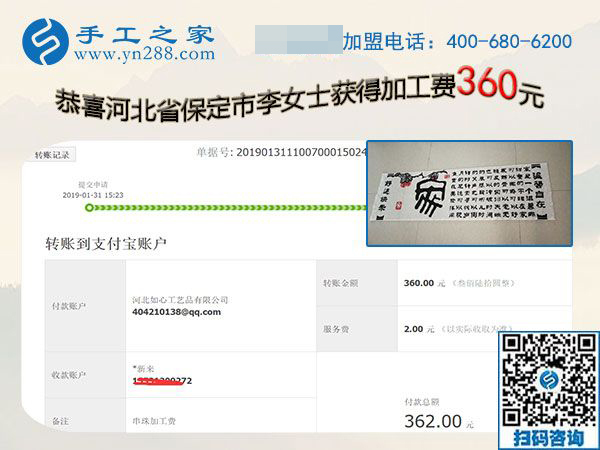Click the 2.00 元 service fee value
Viewport: 600px width, 450px height.
pyautogui.click(x=419, y=329)
